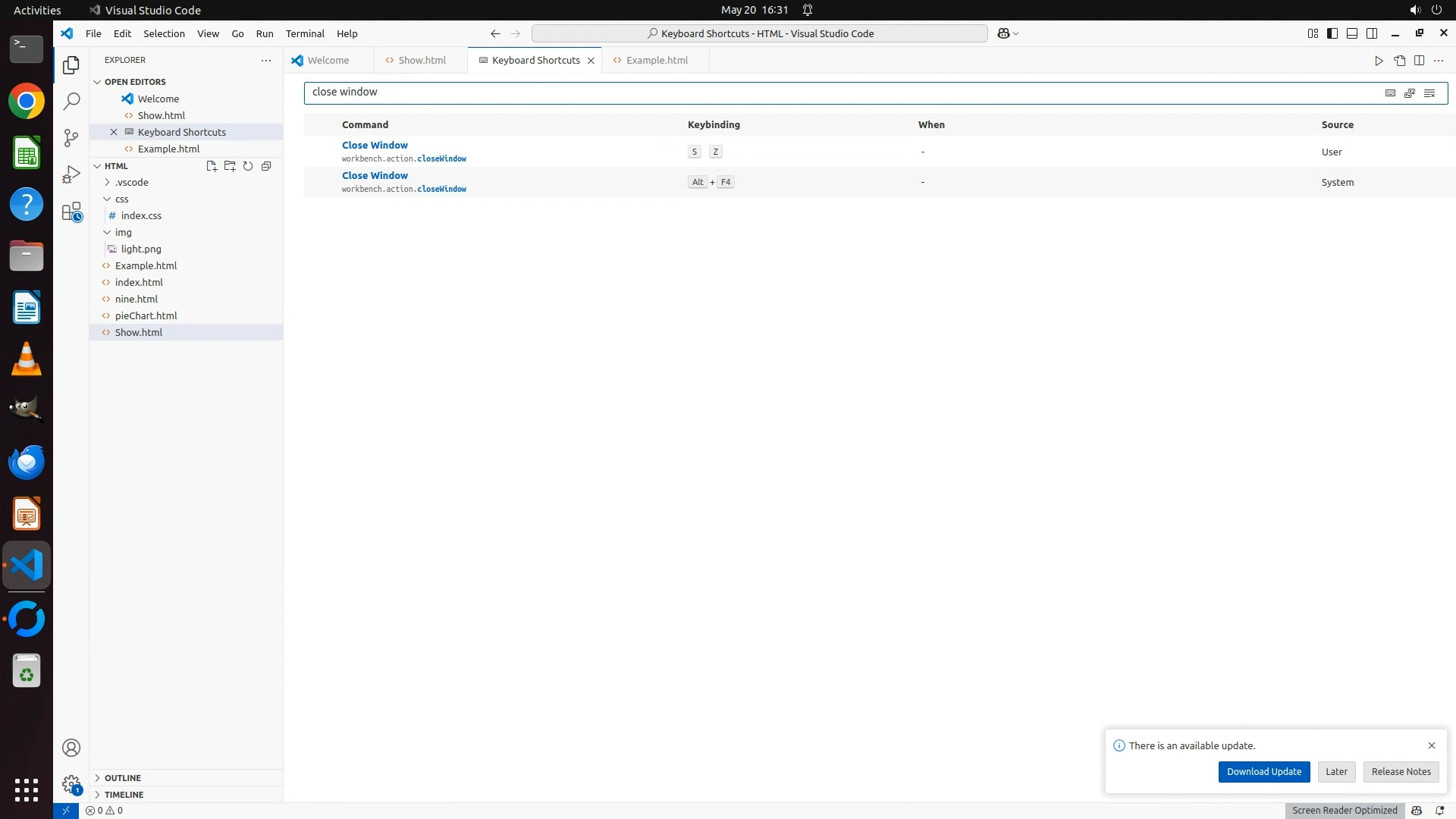Toggle Primary Side Bar visibility
This screenshot has height=819, width=1456.
click(x=1332, y=33)
